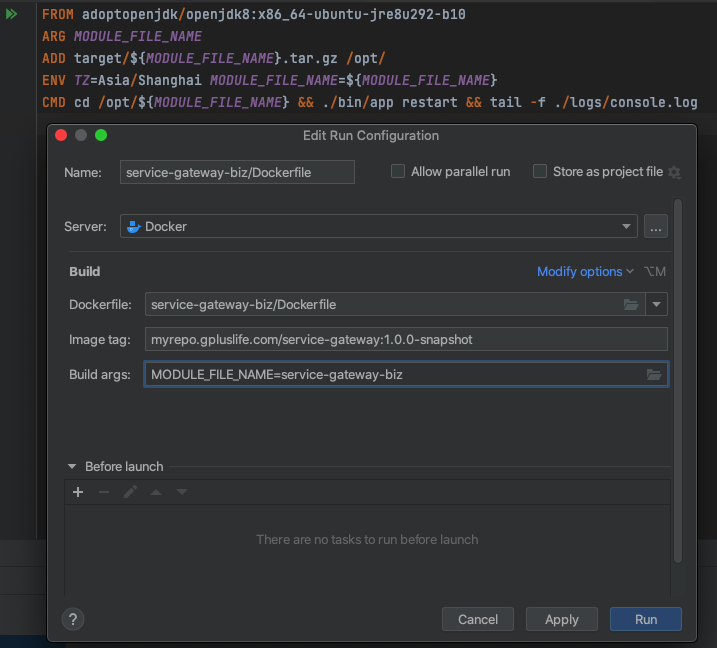
Task: Click the Docker whale icon in Server field
Action: [x=134, y=226]
